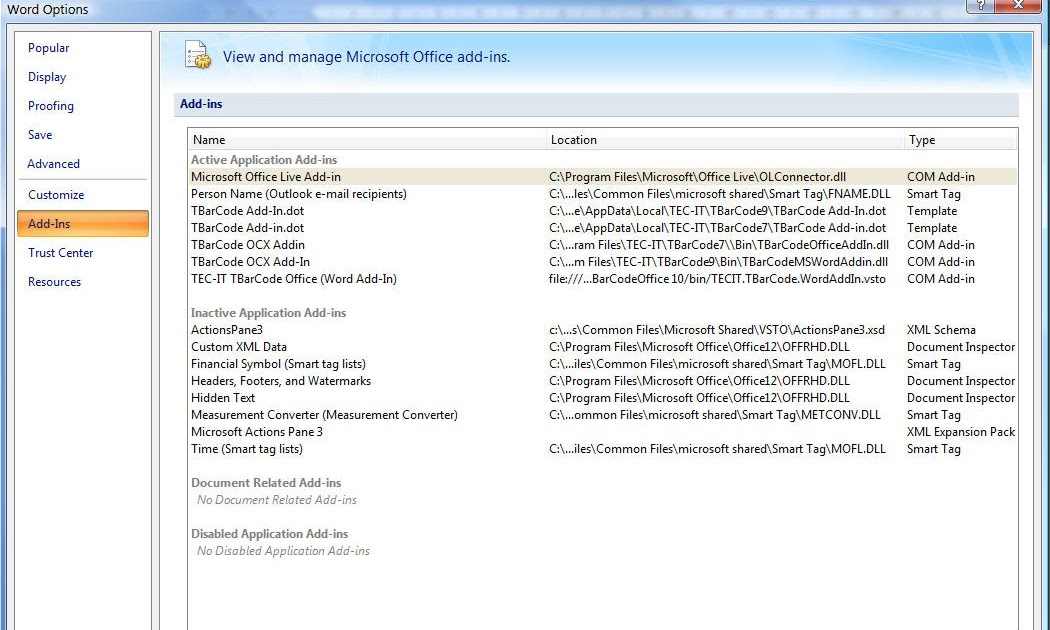Select Microsoft Office Live Add-in row

603,177
